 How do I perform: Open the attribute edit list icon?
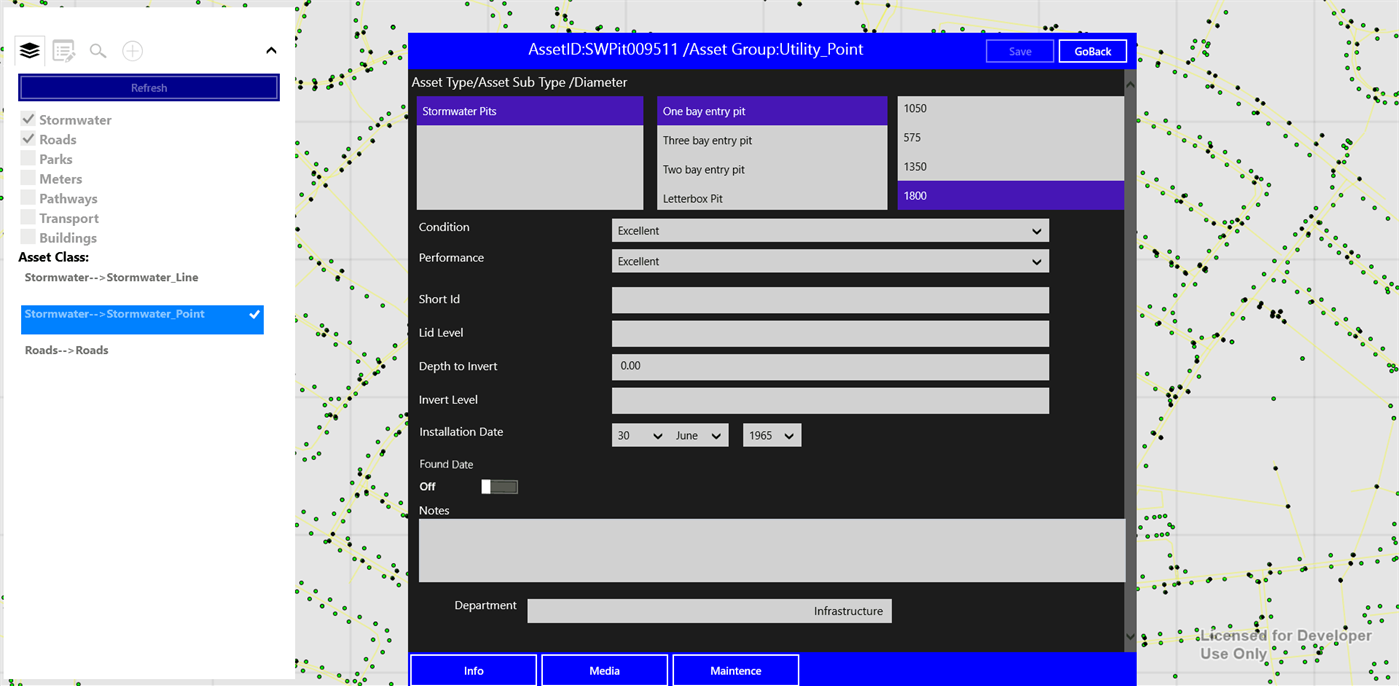click(62, 49)
